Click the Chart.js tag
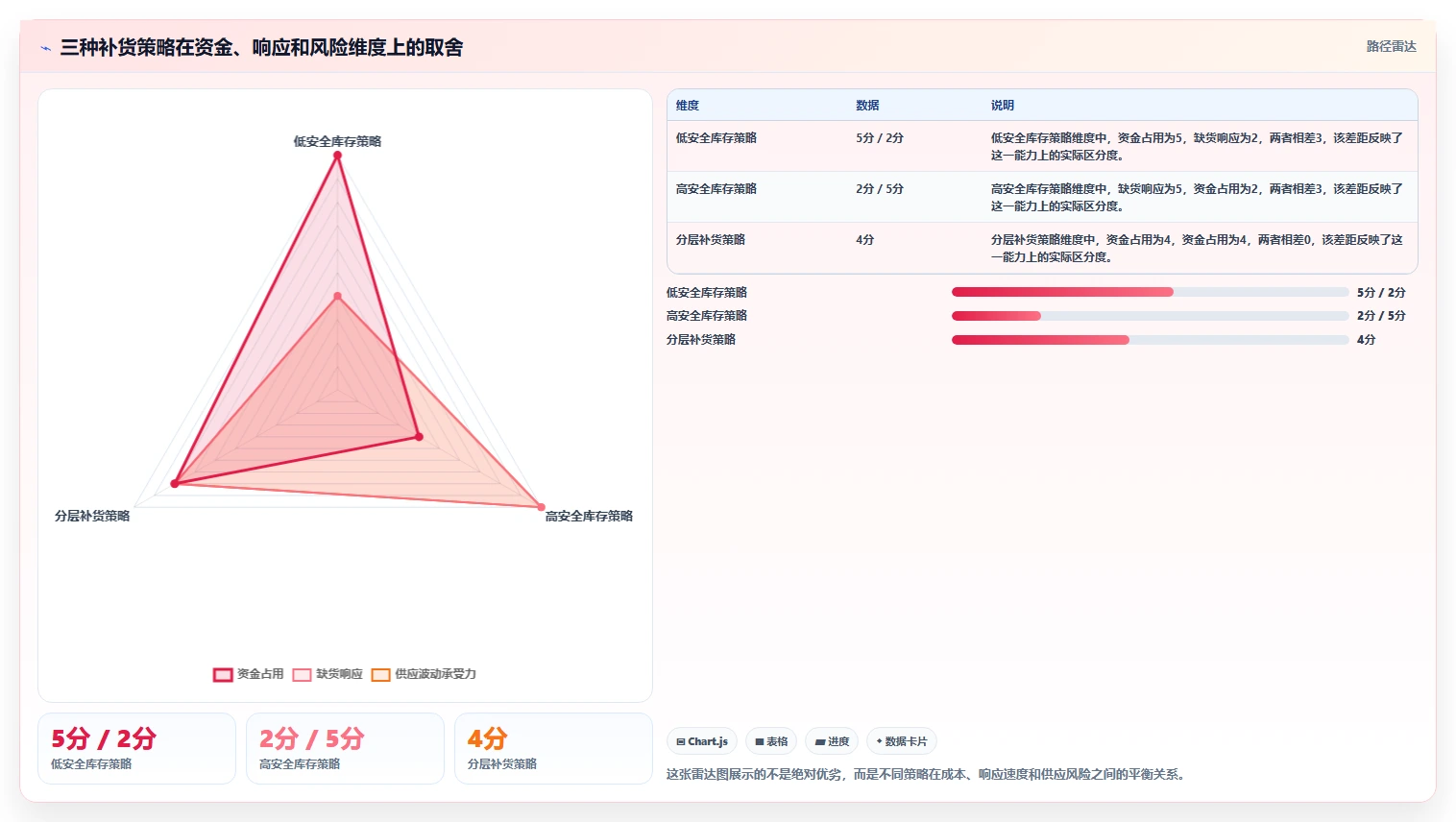 coord(702,741)
